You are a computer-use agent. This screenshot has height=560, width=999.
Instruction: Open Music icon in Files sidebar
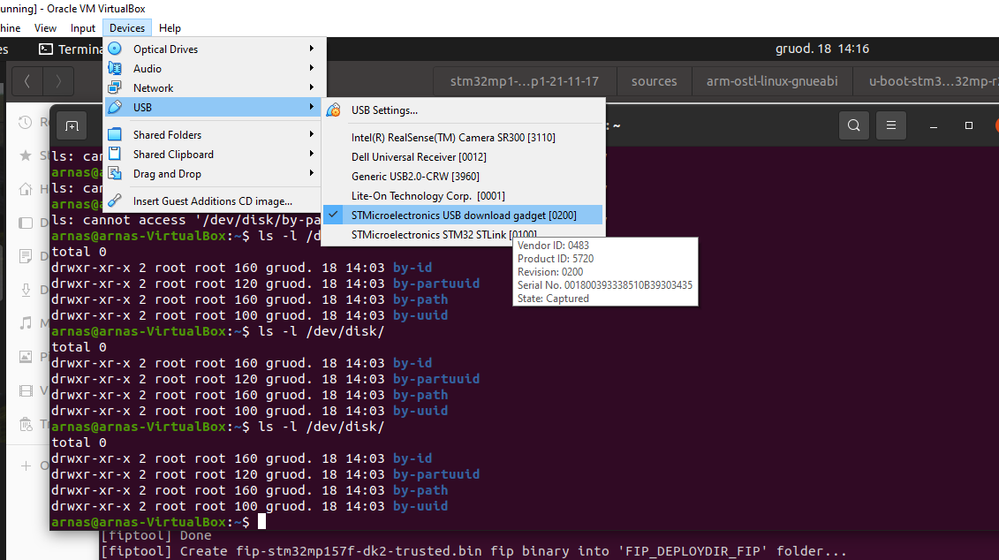[x=25, y=323]
